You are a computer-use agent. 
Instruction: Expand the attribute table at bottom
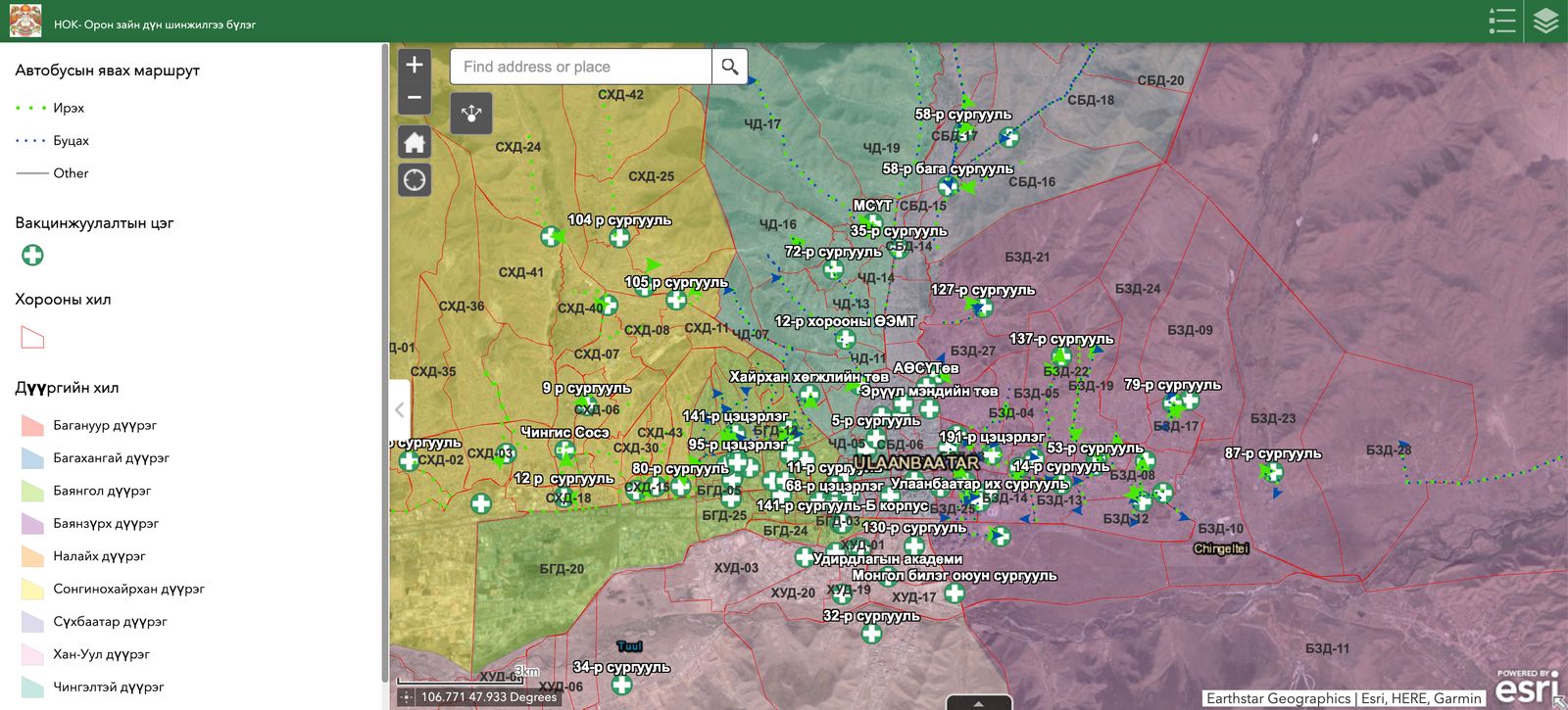(978, 702)
